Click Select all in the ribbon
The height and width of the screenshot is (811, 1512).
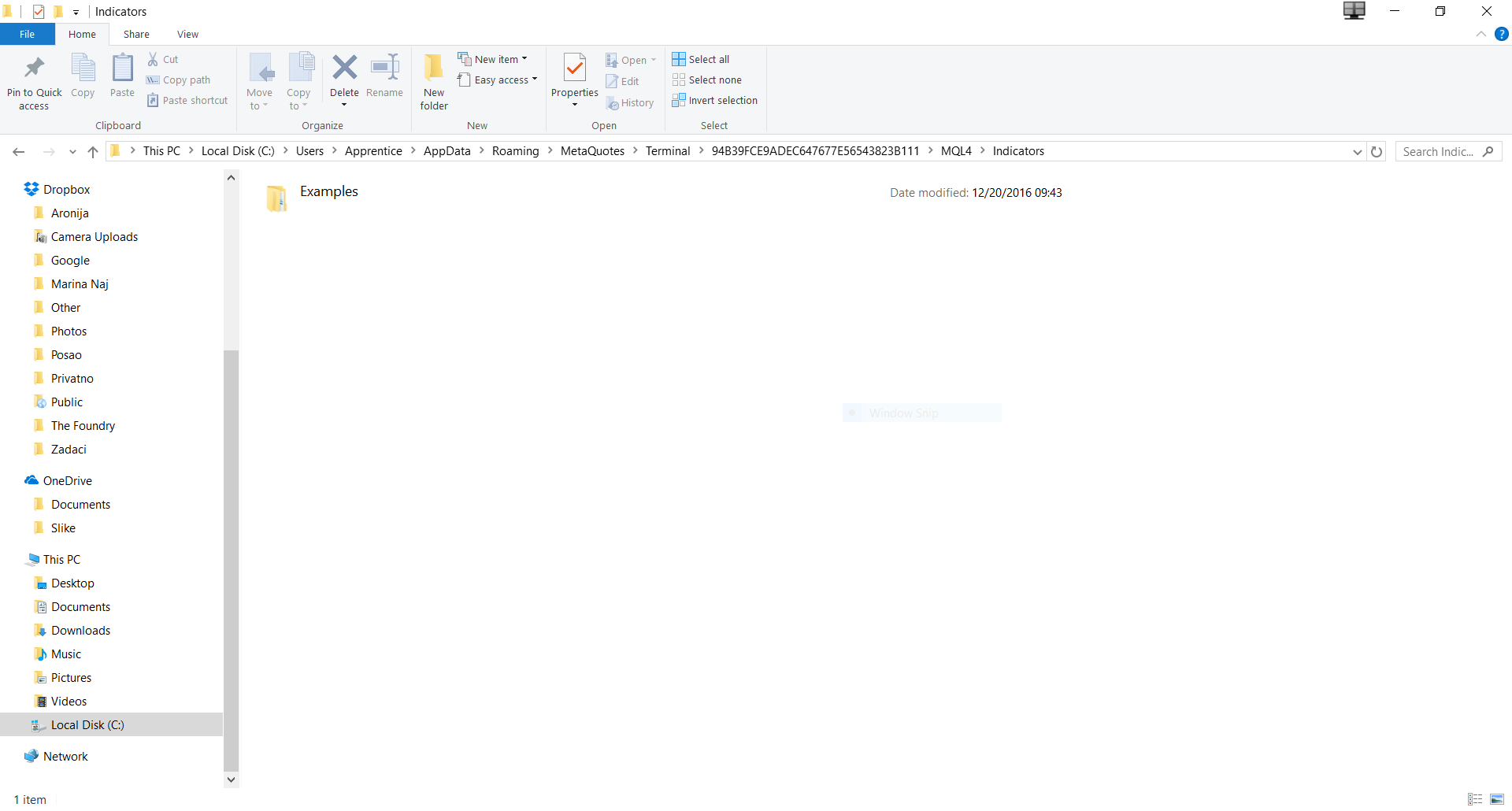pos(701,59)
